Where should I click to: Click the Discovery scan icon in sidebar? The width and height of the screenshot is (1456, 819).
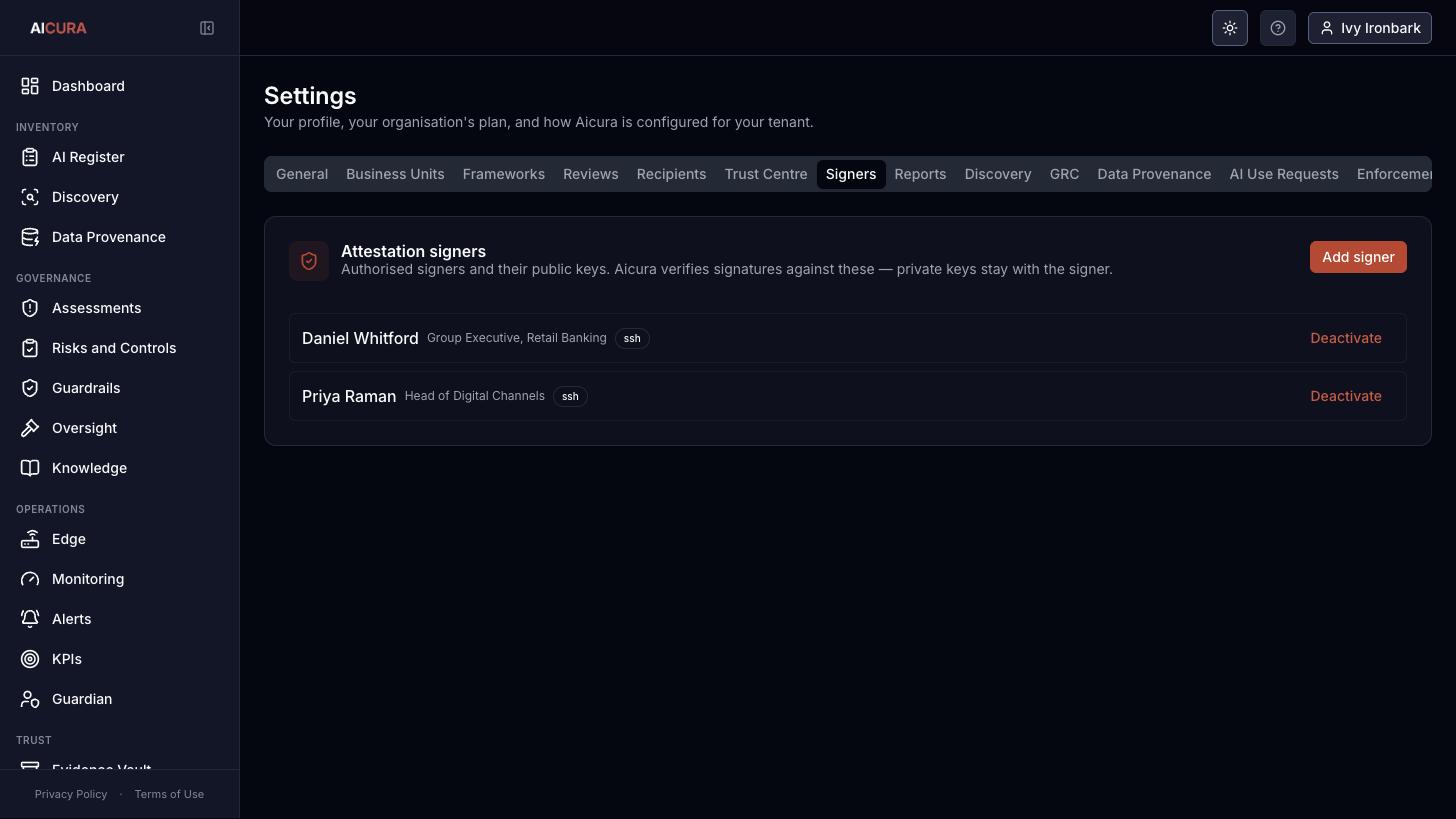pyautogui.click(x=30, y=197)
